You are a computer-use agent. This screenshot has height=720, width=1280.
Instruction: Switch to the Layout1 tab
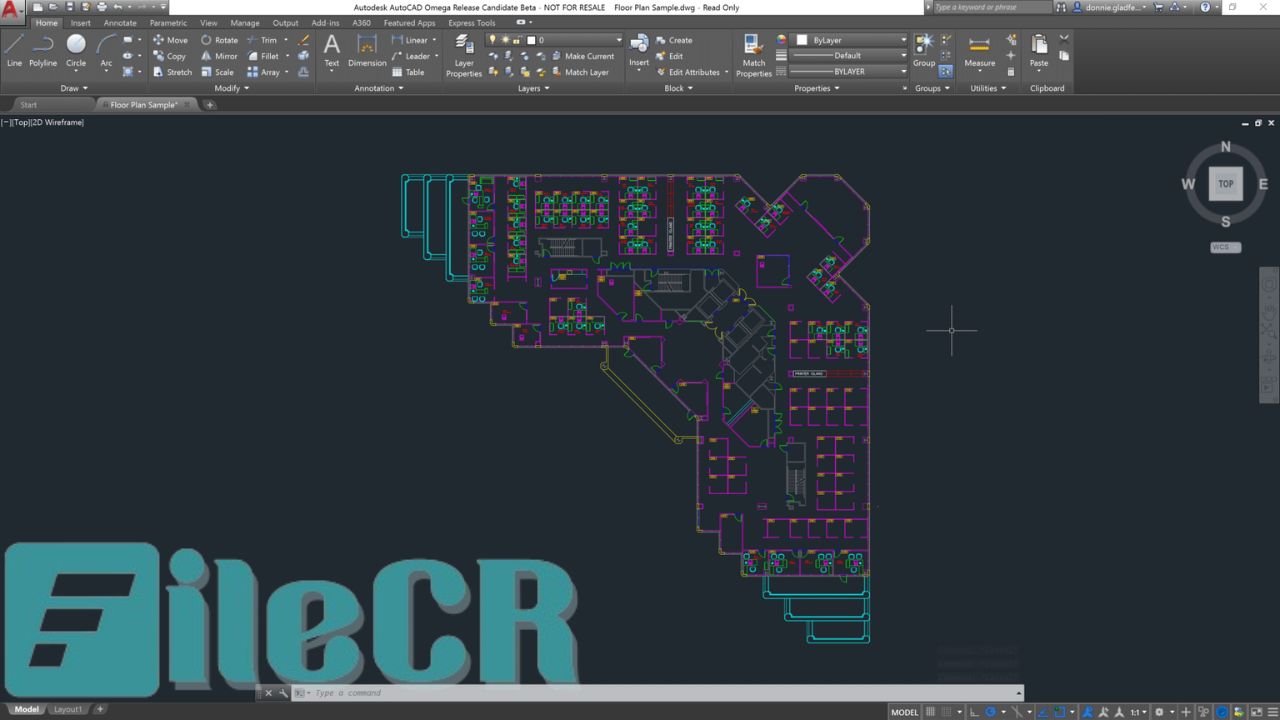pyautogui.click(x=68, y=710)
